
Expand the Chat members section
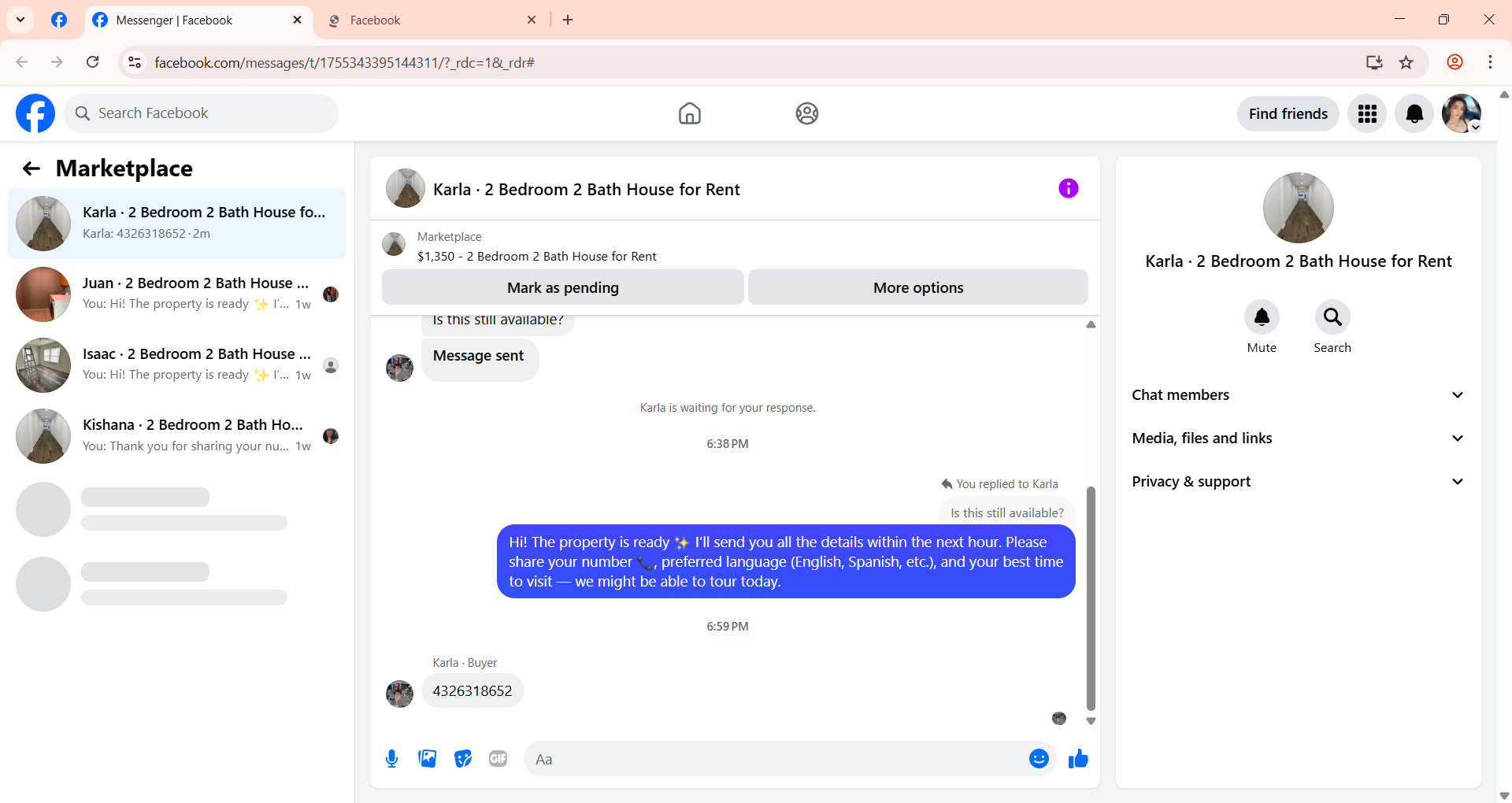pyautogui.click(x=1298, y=395)
